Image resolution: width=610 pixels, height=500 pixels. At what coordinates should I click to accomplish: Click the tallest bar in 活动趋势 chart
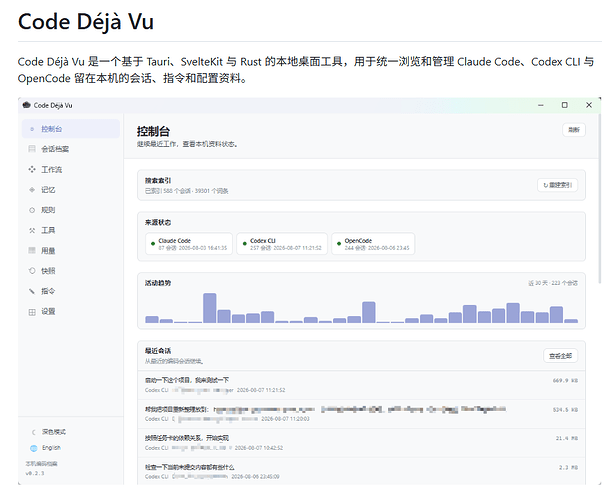point(210,308)
